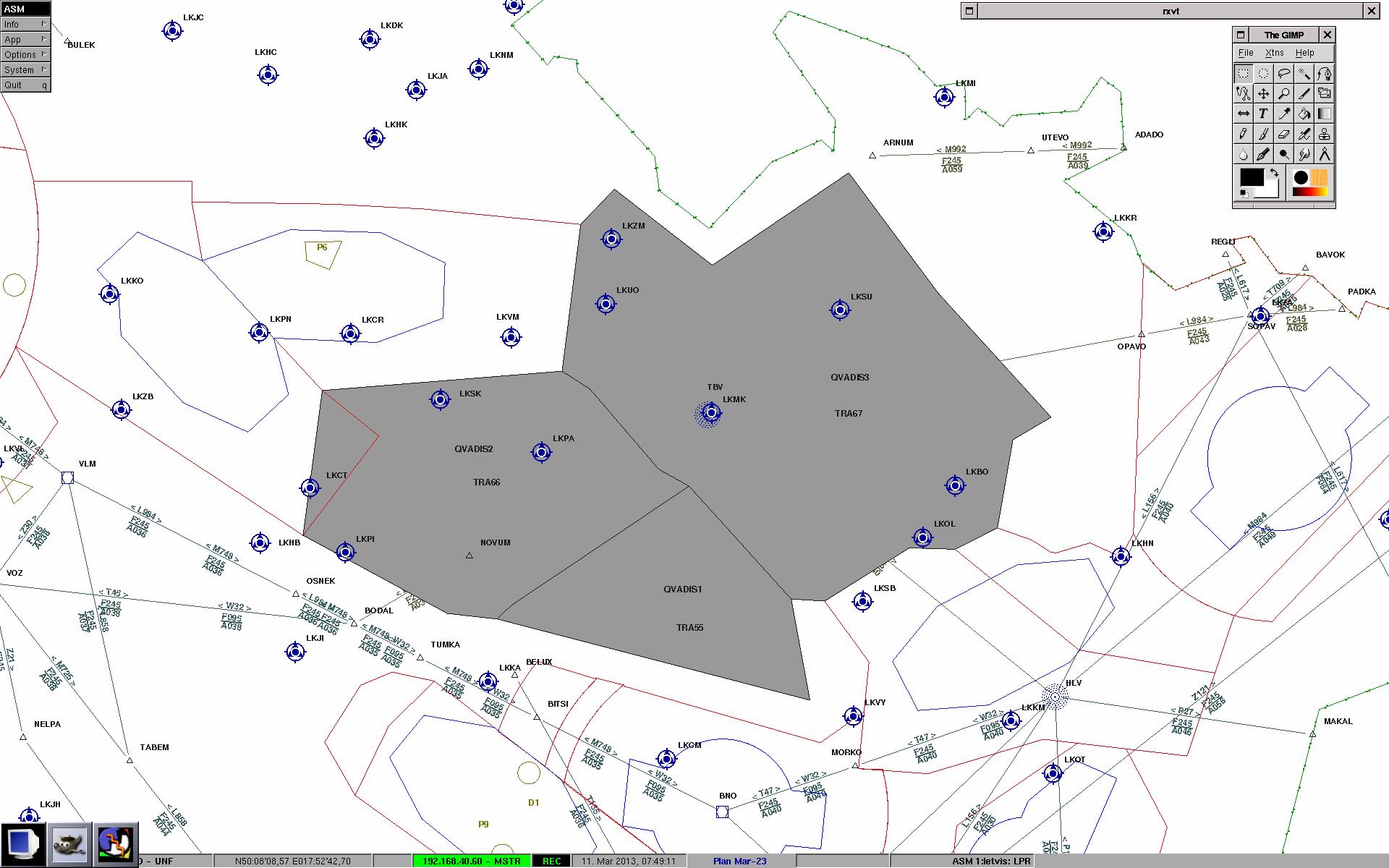Select the Eraser tool
The height and width of the screenshot is (868, 1389).
(x=1283, y=134)
